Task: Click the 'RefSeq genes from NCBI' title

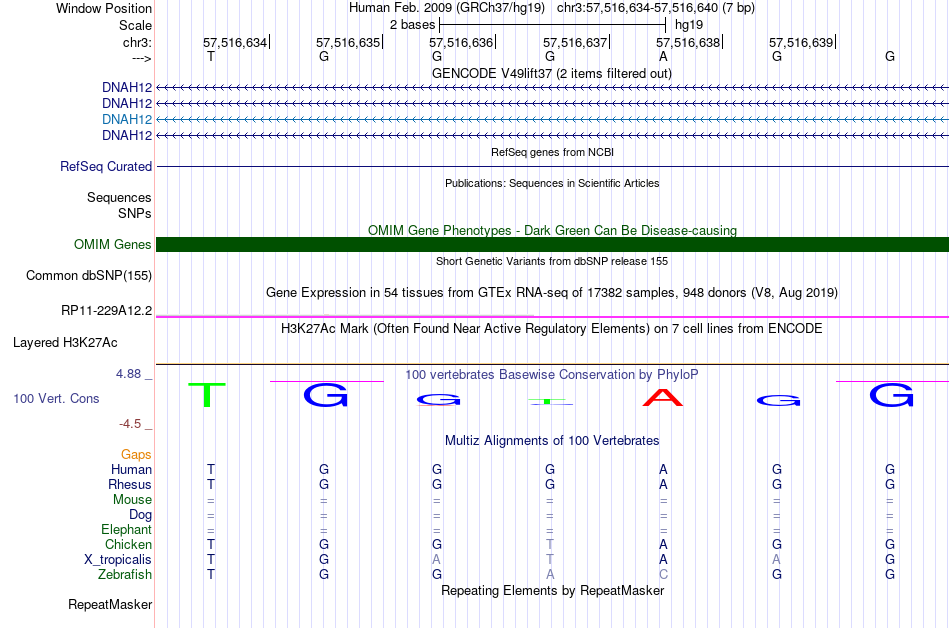Action: coord(553,153)
